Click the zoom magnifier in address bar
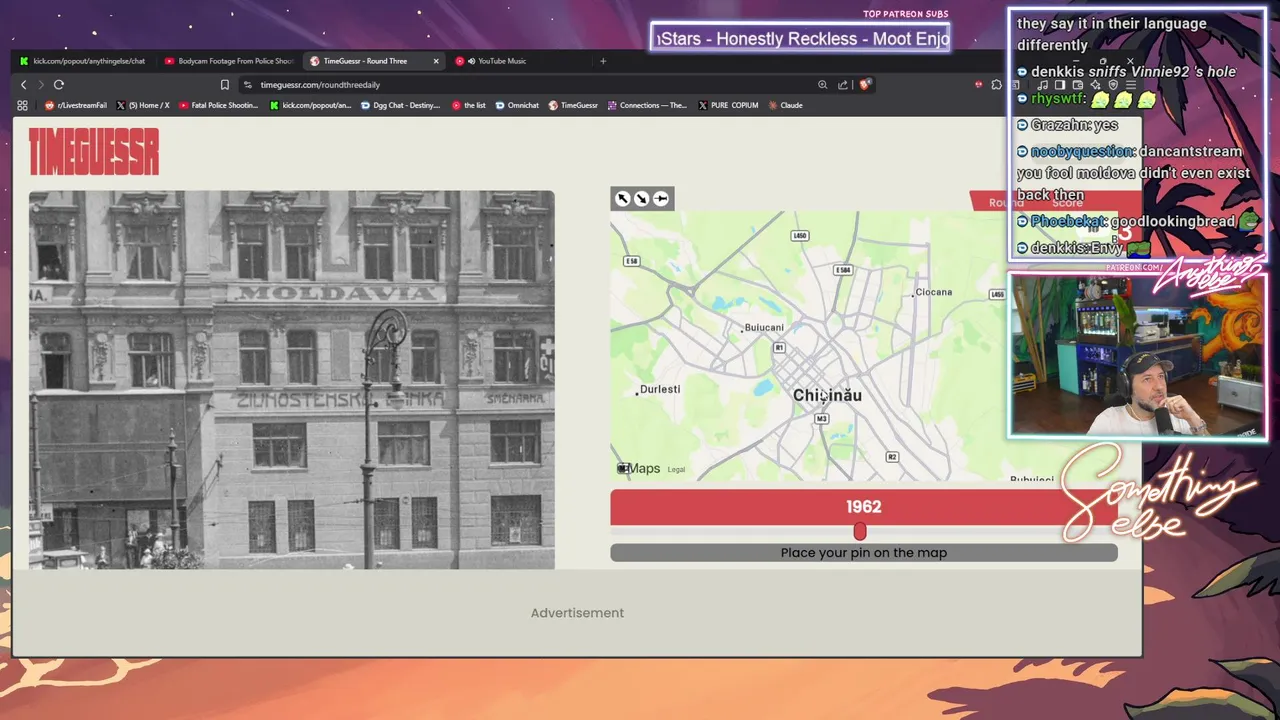The height and width of the screenshot is (720, 1280). click(x=822, y=85)
